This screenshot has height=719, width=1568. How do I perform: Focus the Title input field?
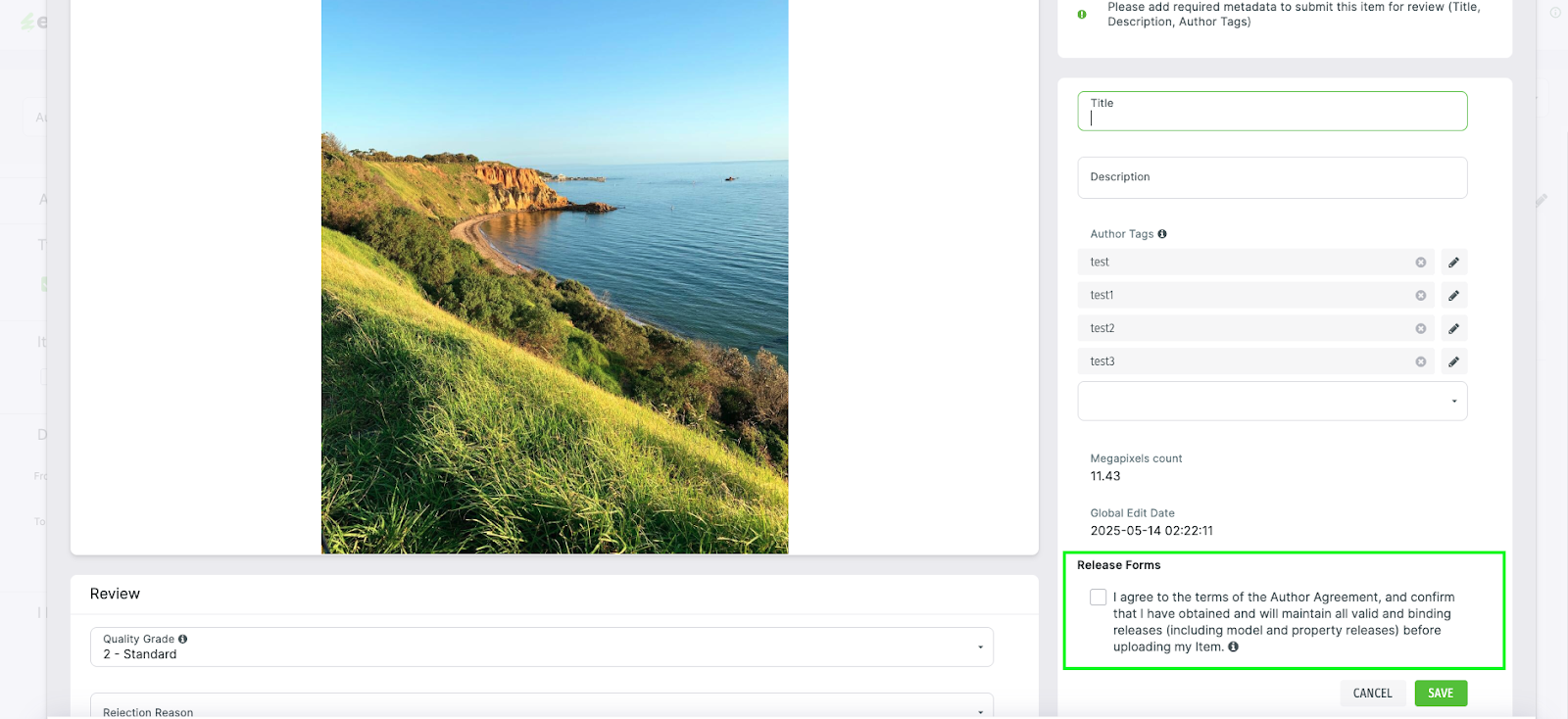click(1271, 117)
